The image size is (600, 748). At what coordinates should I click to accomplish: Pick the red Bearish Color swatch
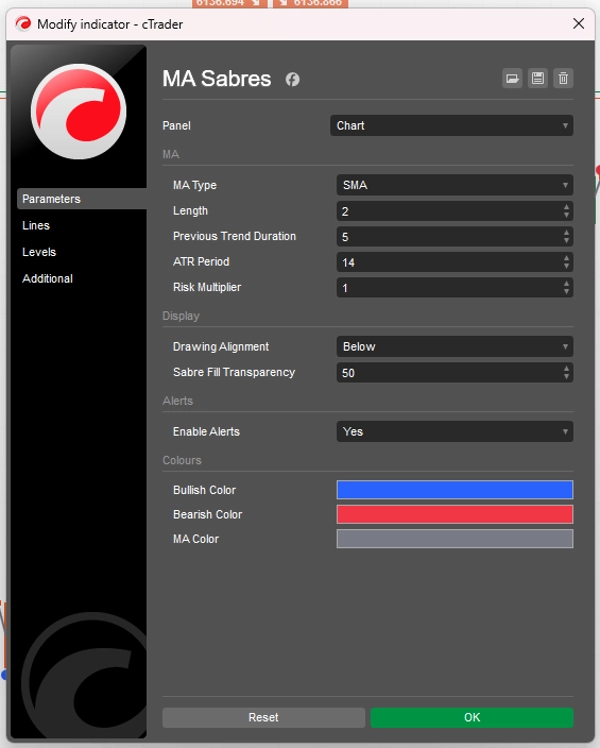(455, 514)
